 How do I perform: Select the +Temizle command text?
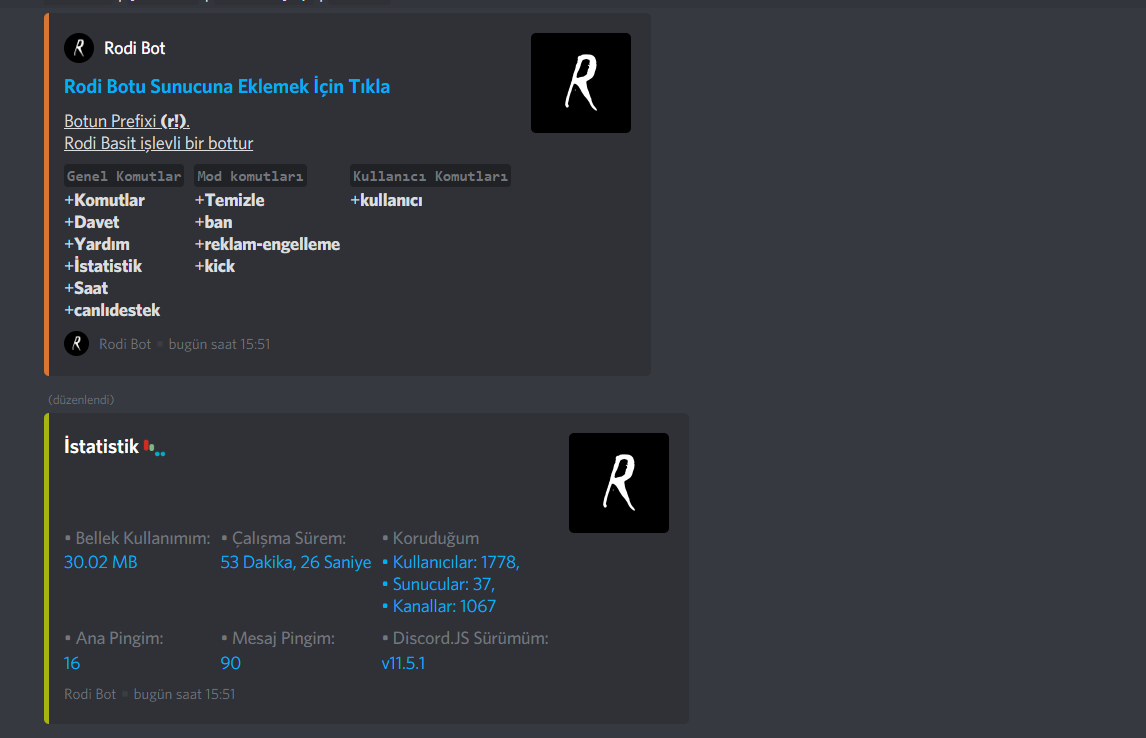click(x=229, y=200)
